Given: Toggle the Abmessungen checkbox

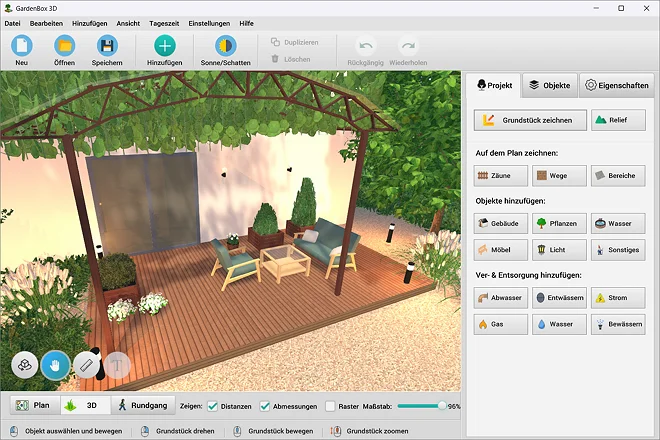Looking at the screenshot, I should pos(265,406).
